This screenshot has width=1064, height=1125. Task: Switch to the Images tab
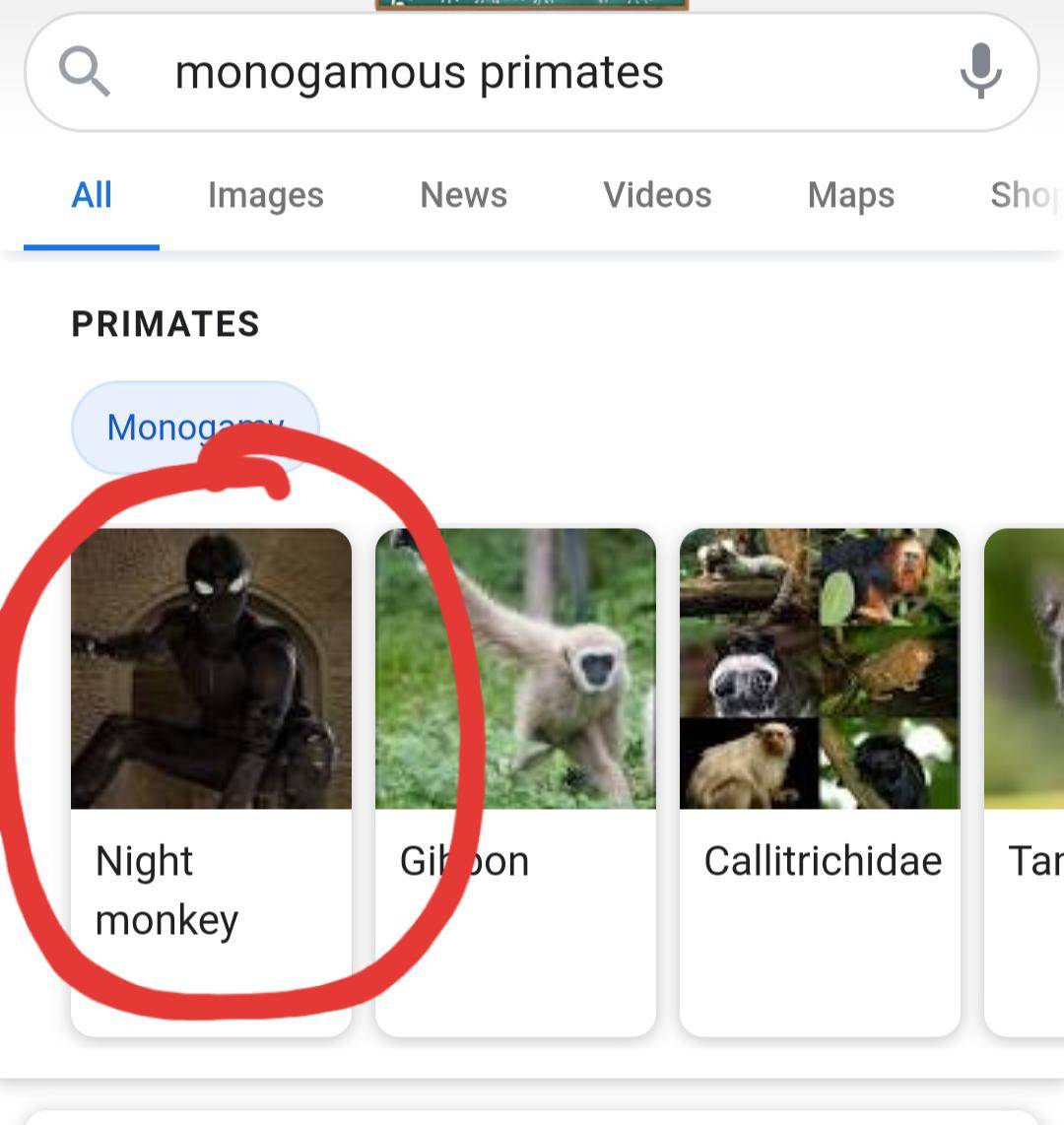click(265, 194)
